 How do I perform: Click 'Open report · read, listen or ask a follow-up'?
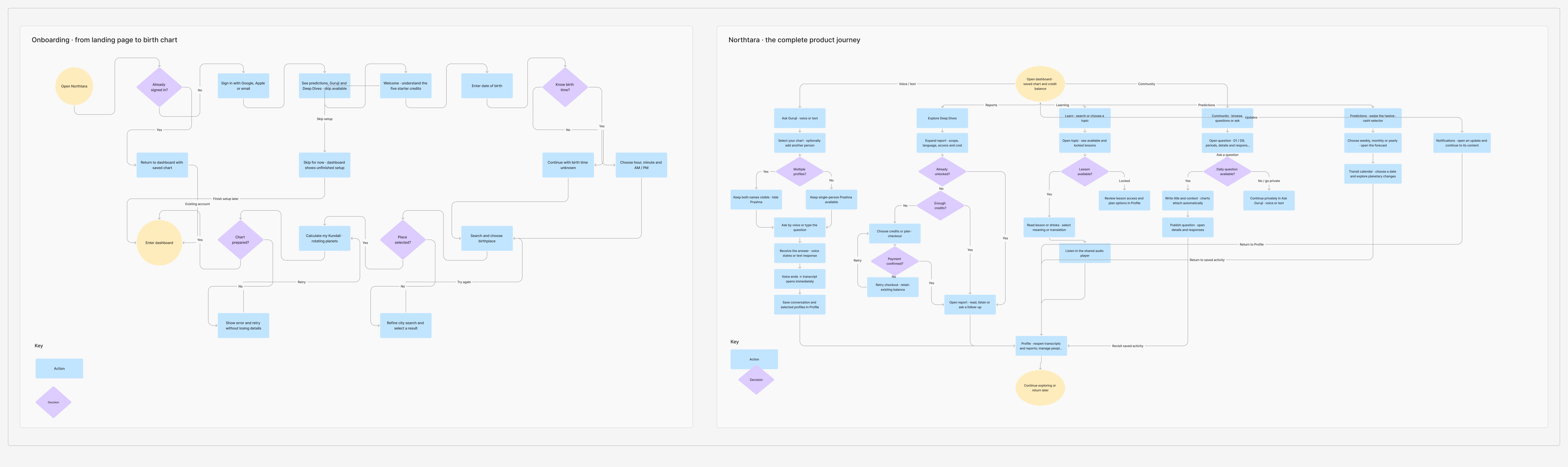970,305
